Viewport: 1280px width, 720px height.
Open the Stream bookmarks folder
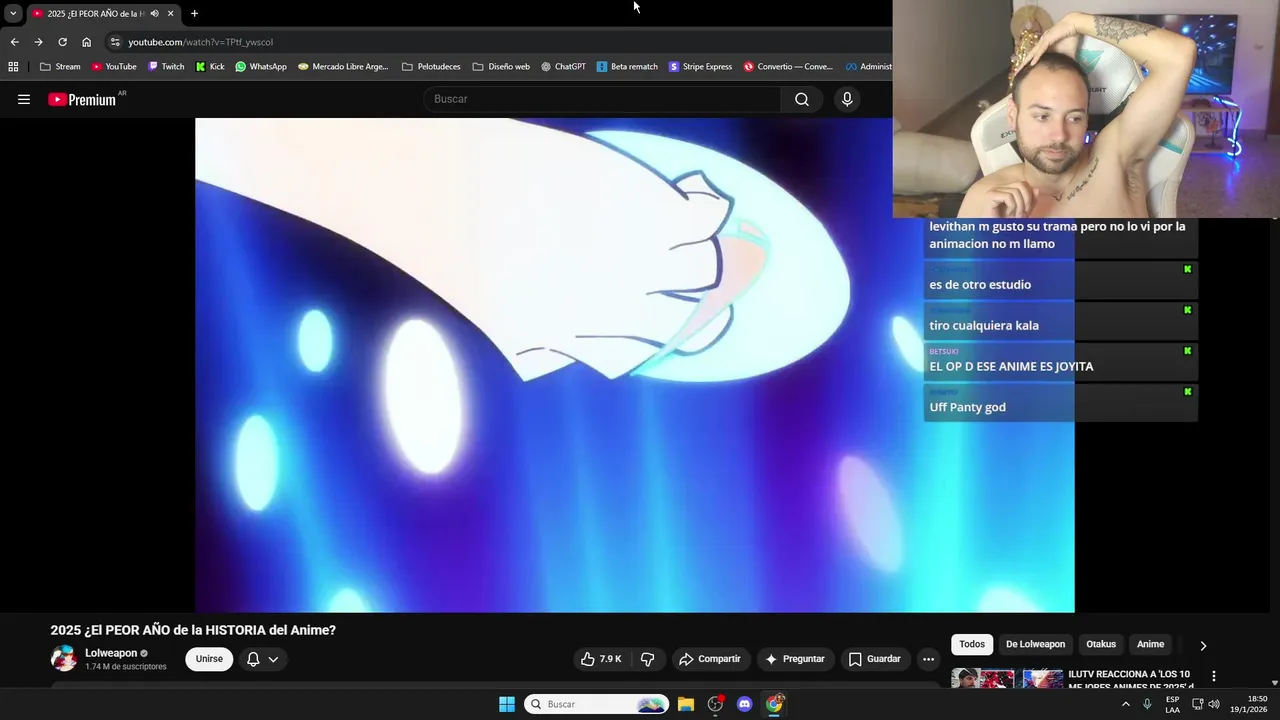tap(60, 67)
